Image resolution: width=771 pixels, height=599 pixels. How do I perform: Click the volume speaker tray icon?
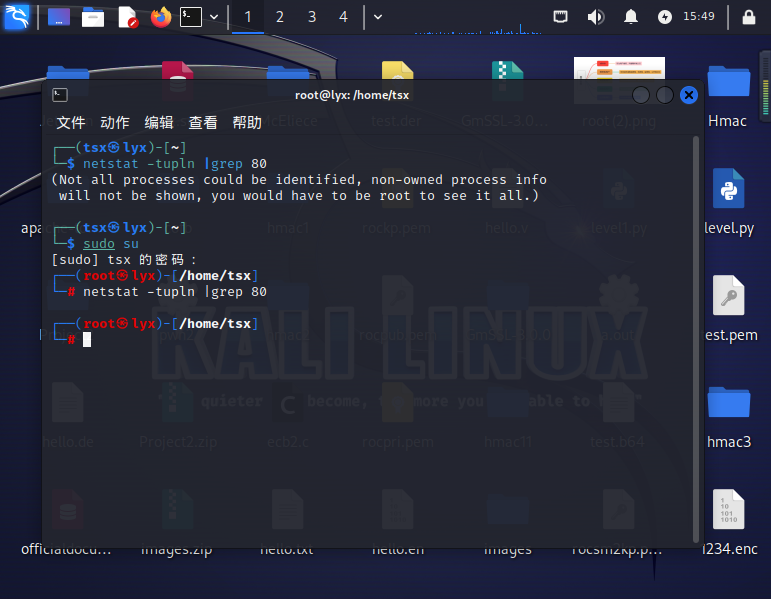click(x=595, y=17)
